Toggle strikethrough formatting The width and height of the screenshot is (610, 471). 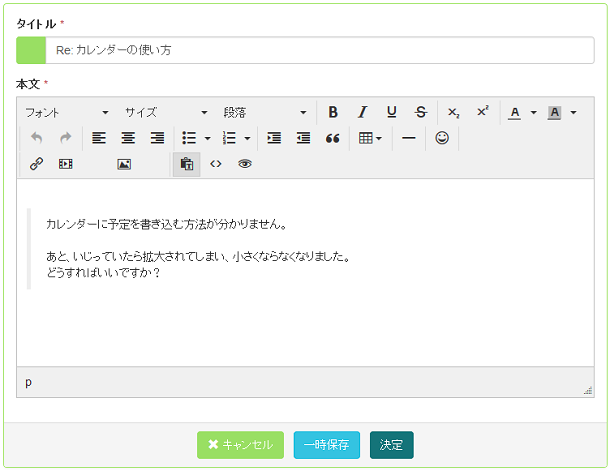tap(421, 112)
